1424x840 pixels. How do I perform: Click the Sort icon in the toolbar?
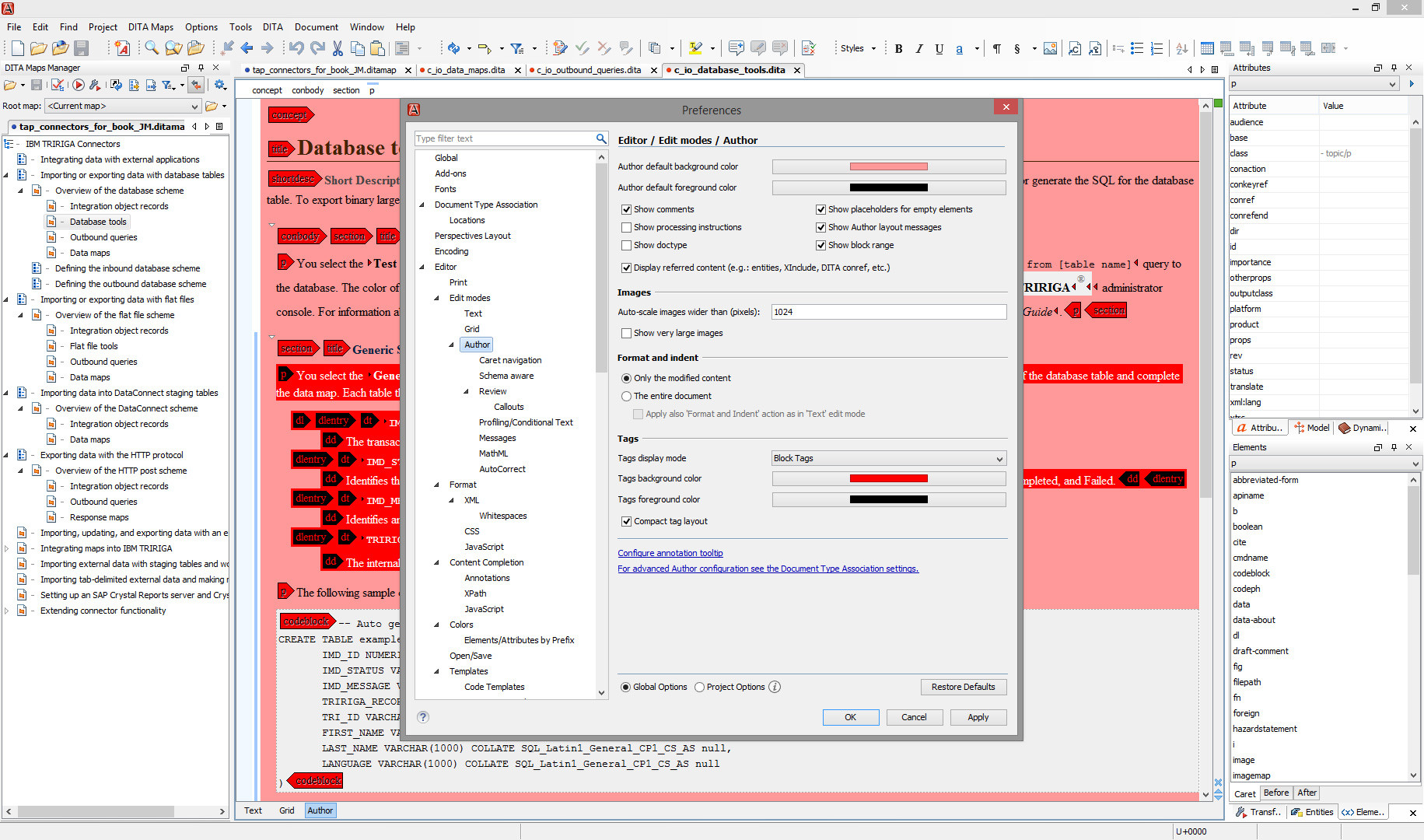tap(1182, 48)
